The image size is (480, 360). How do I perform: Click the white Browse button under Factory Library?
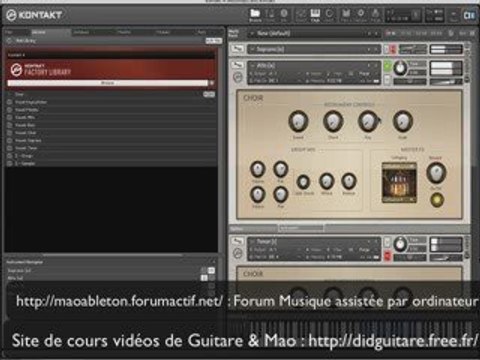[x=107, y=83]
